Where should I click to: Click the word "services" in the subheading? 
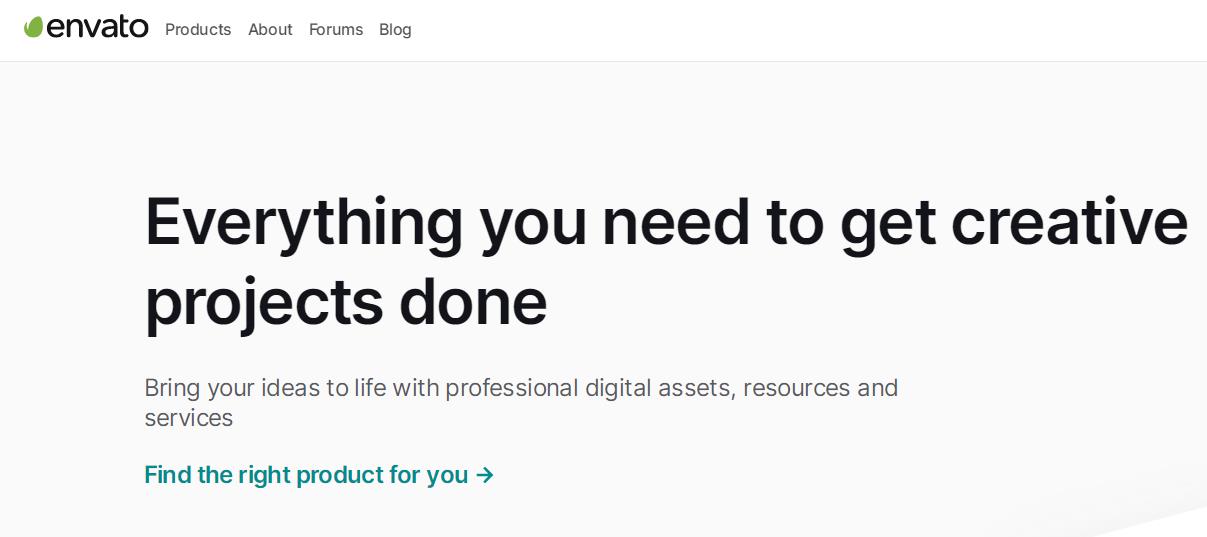pyautogui.click(x=188, y=418)
